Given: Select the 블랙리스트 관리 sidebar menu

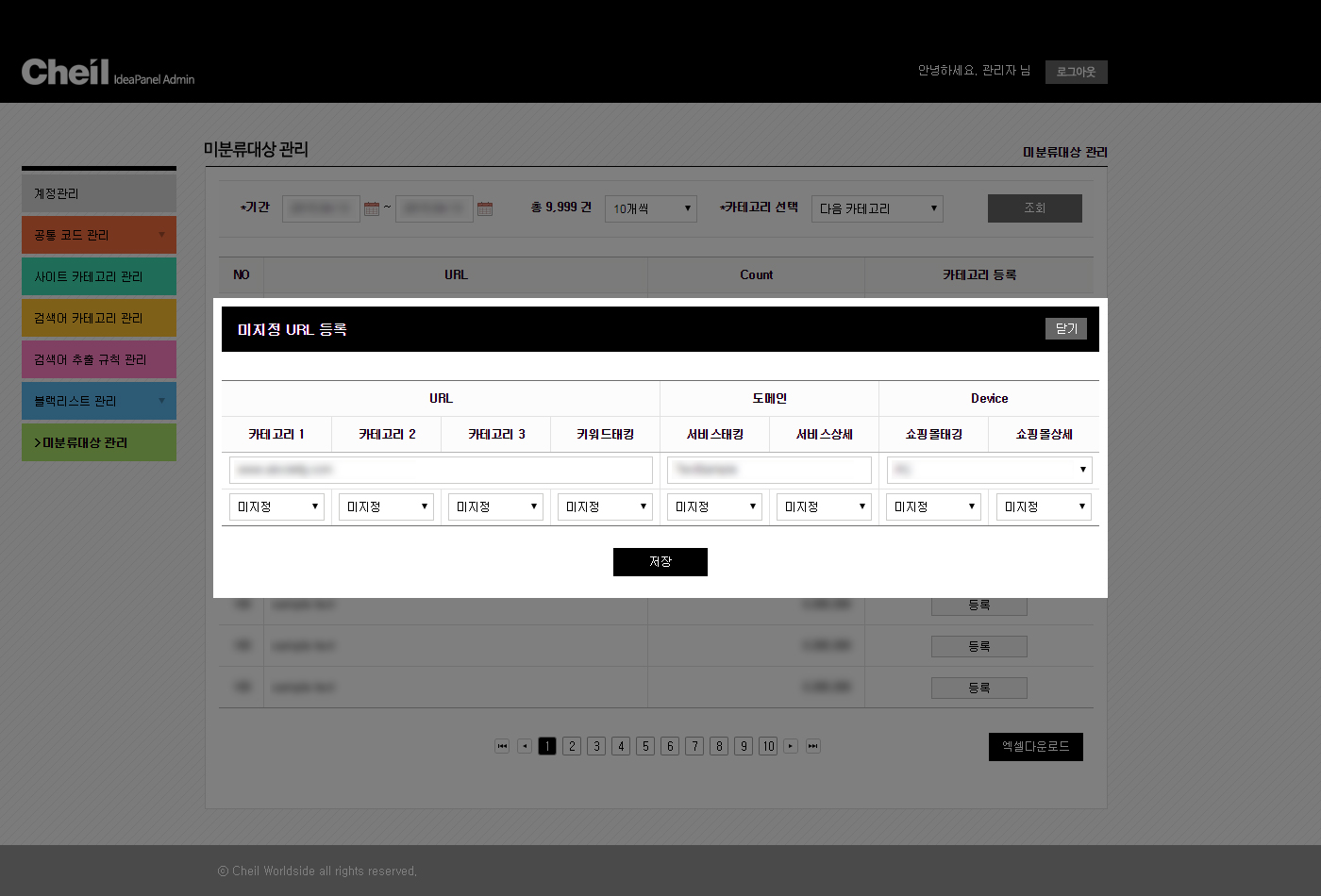Looking at the screenshot, I should tap(99, 401).
